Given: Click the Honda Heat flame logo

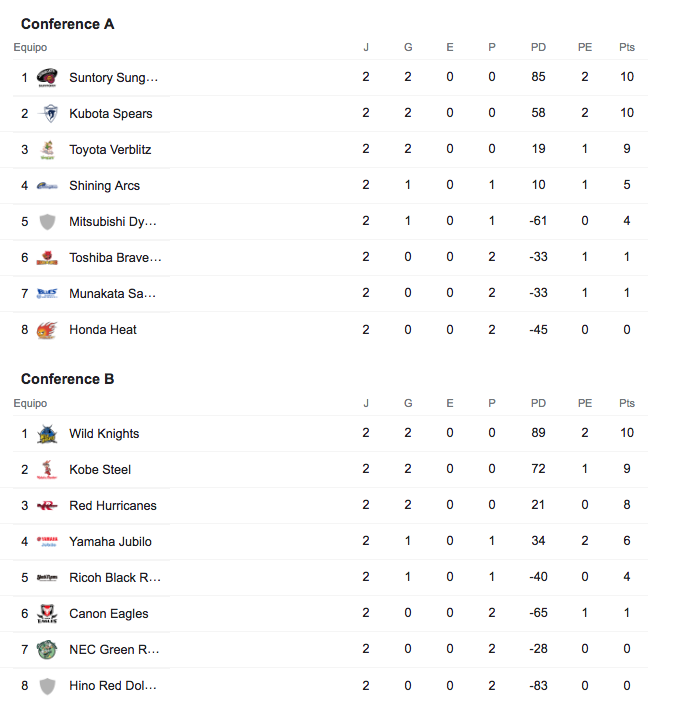Looking at the screenshot, I should click(x=47, y=330).
